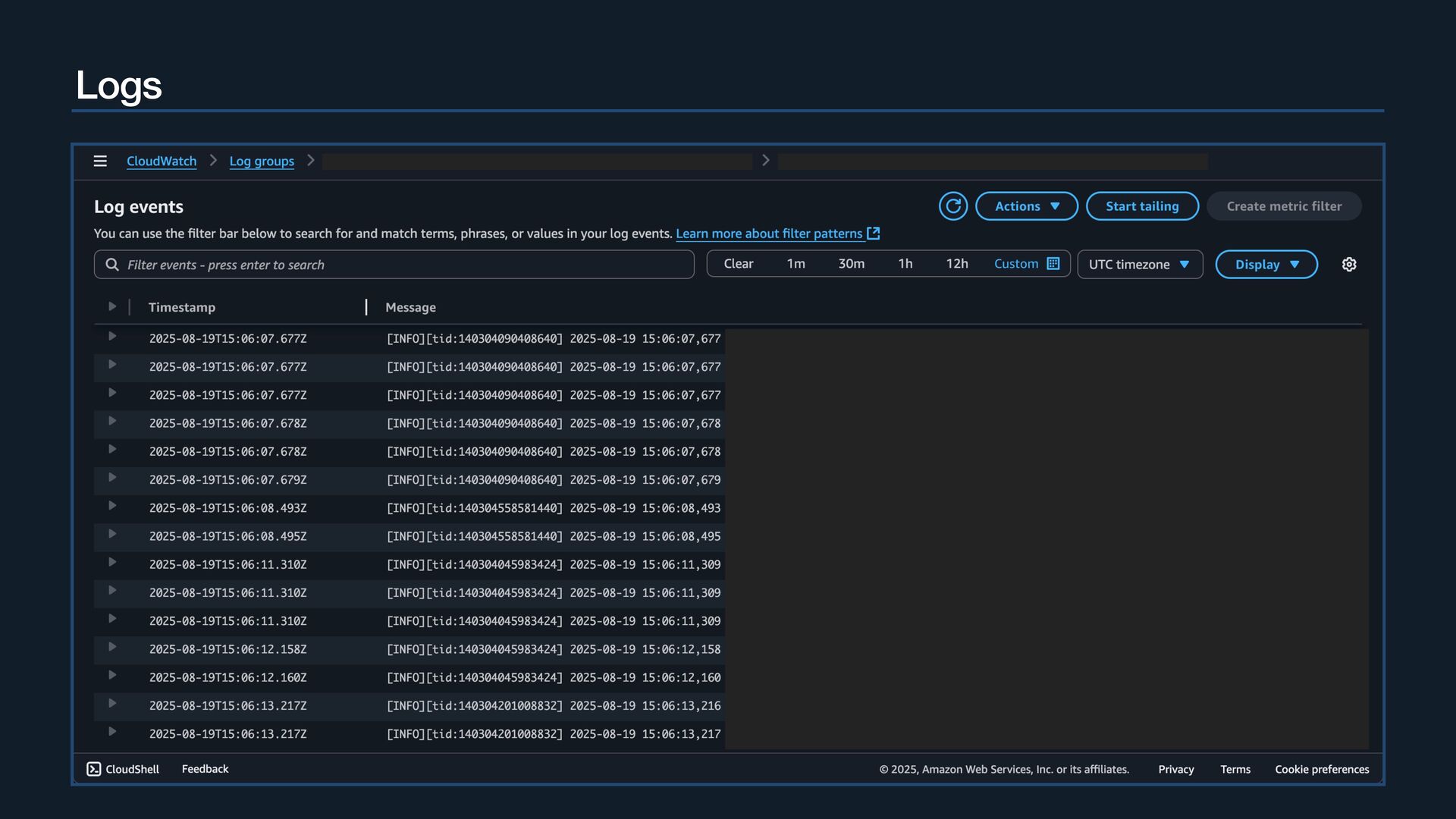The image size is (1456, 819).
Task: Expand log row at 15:06:08.493Z
Action: pos(112,506)
